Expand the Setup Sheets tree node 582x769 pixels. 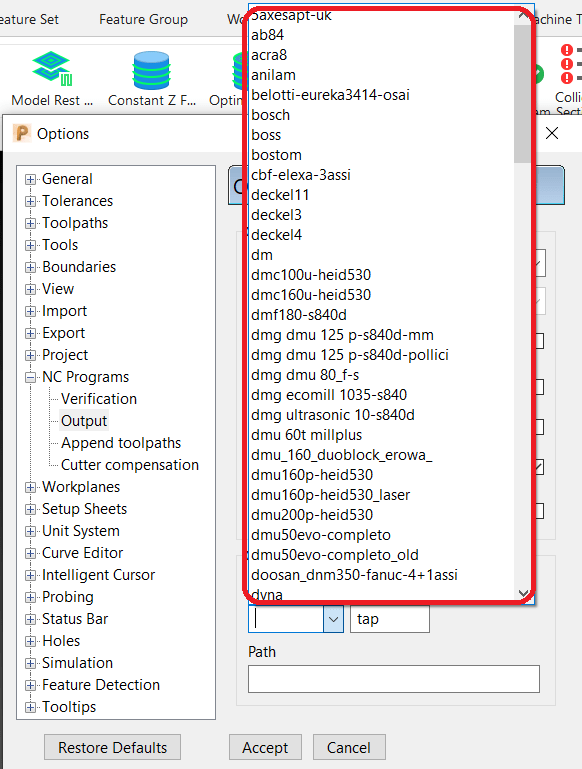point(30,509)
